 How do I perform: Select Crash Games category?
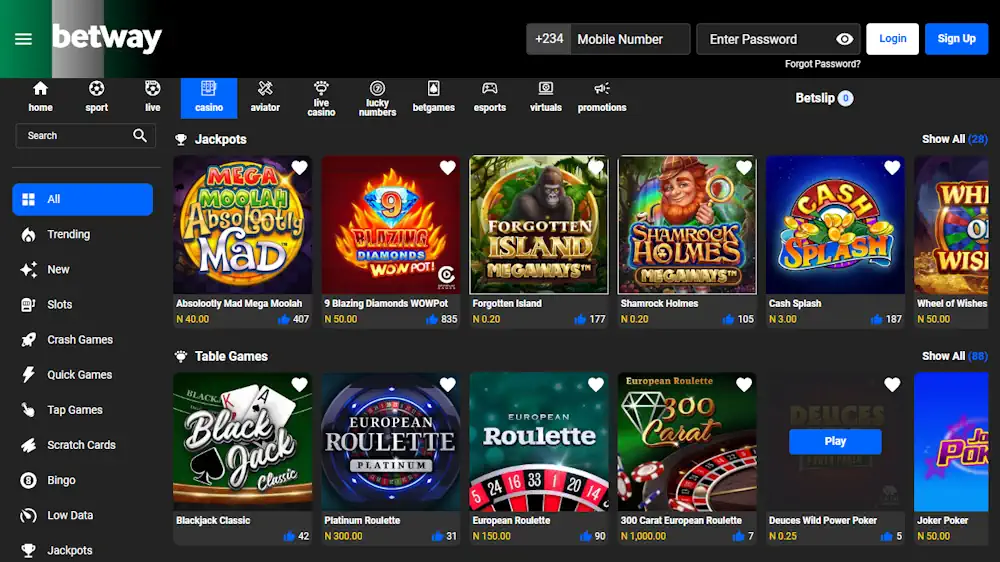point(82,339)
